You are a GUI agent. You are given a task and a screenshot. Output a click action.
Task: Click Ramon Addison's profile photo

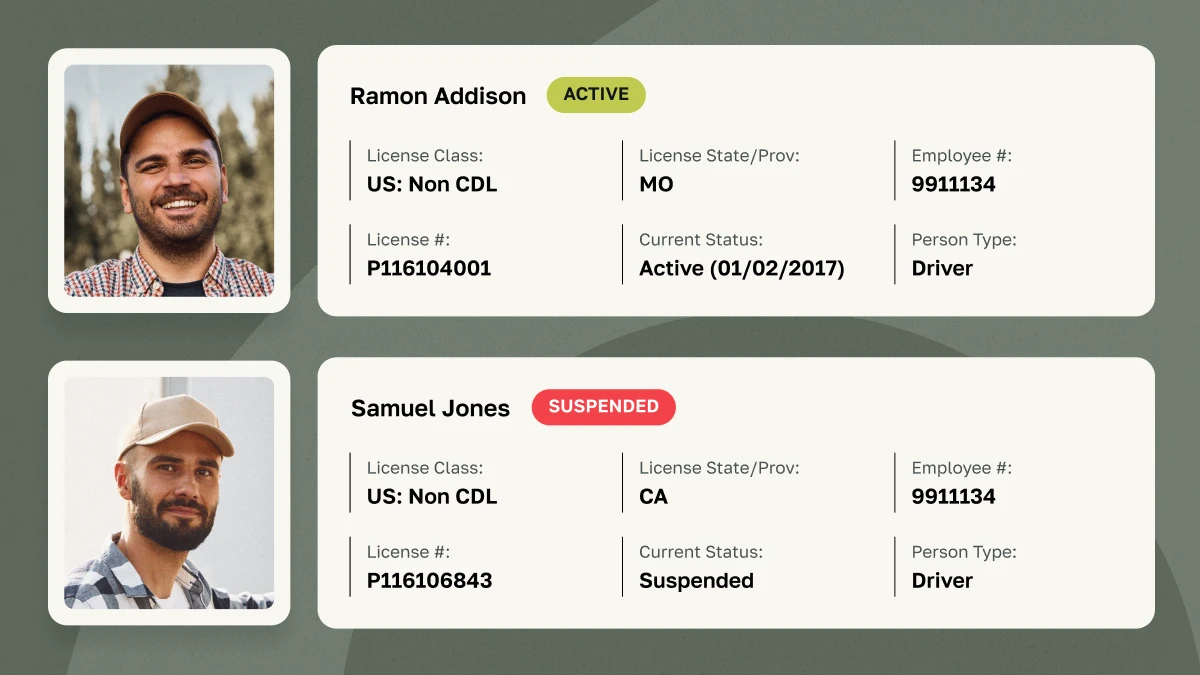[x=169, y=181]
